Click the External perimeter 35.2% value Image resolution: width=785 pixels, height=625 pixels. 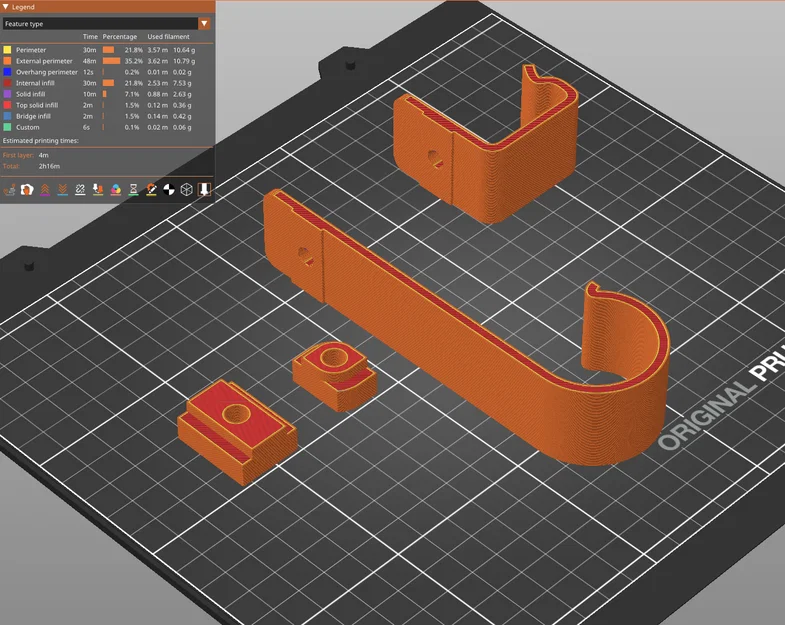(134, 61)
